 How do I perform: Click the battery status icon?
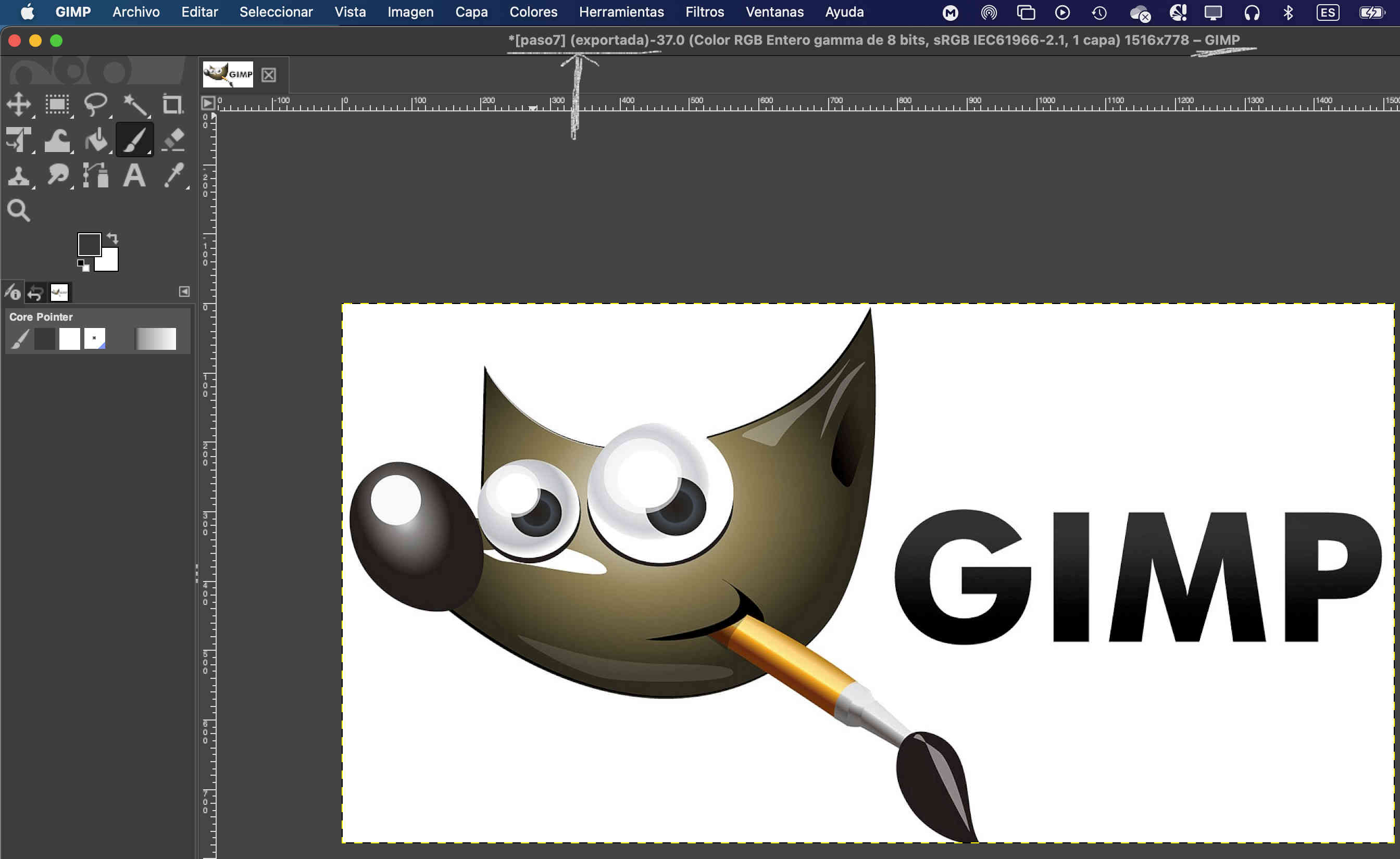[x=1371, y=12]
